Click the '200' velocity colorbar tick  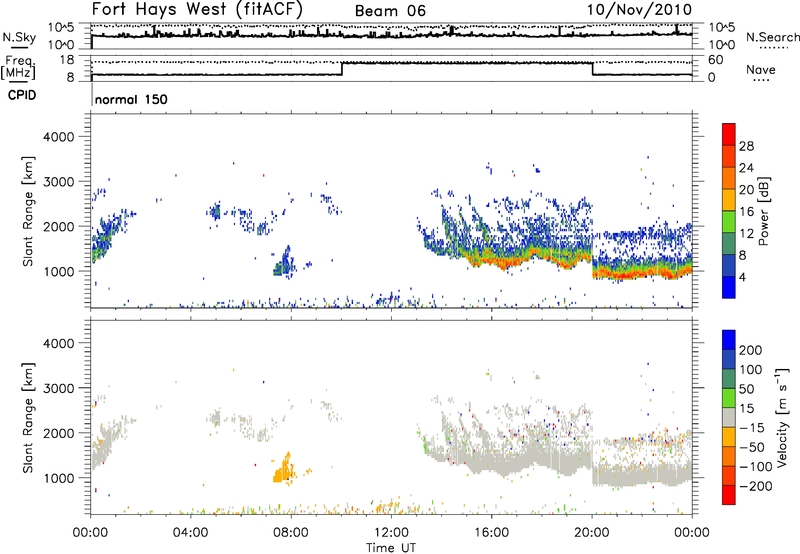(x=751, y=350)
